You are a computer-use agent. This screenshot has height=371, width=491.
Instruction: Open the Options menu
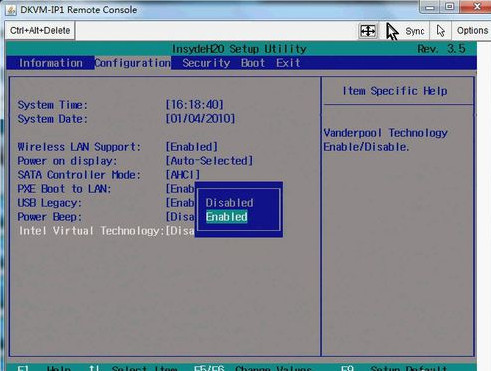(x=472, y=31)
